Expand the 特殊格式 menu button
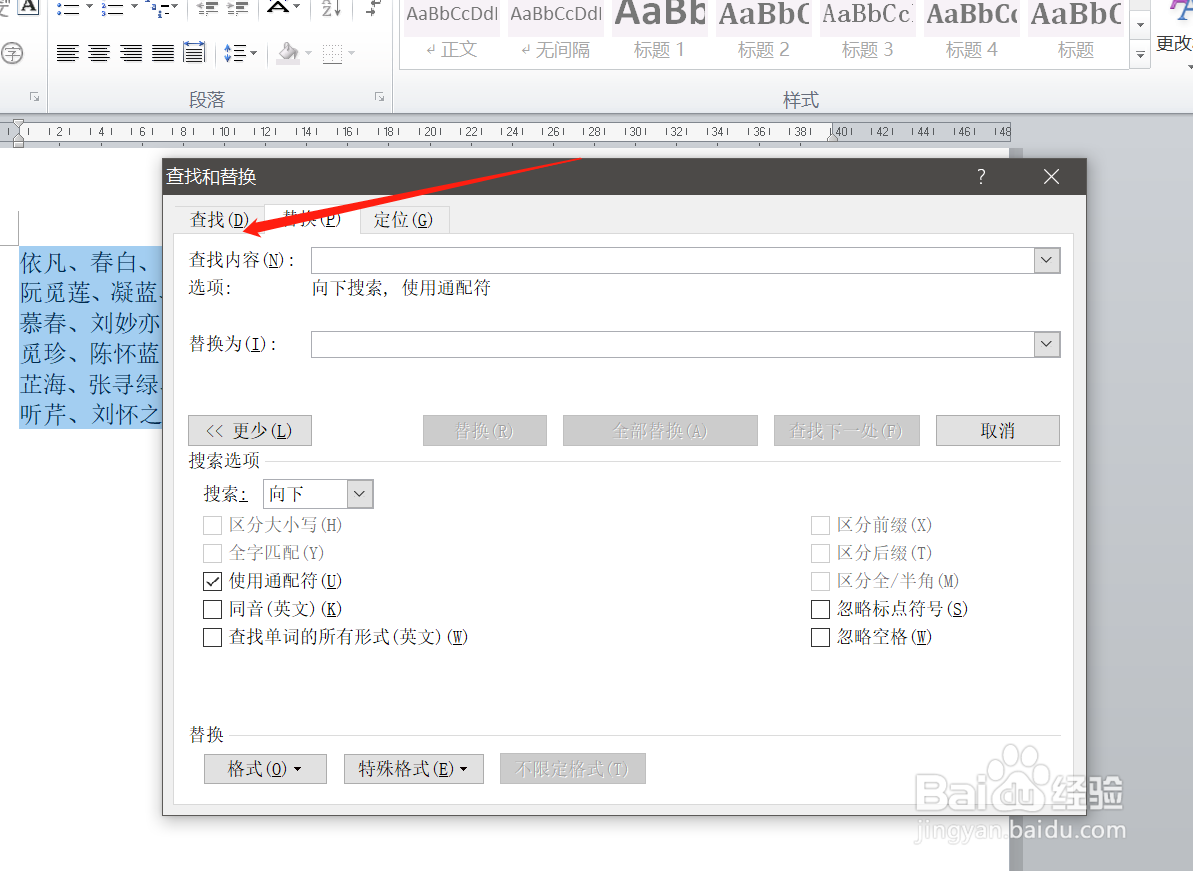The width and height of the screenshot is (1193, 871). tap(414, 769)
